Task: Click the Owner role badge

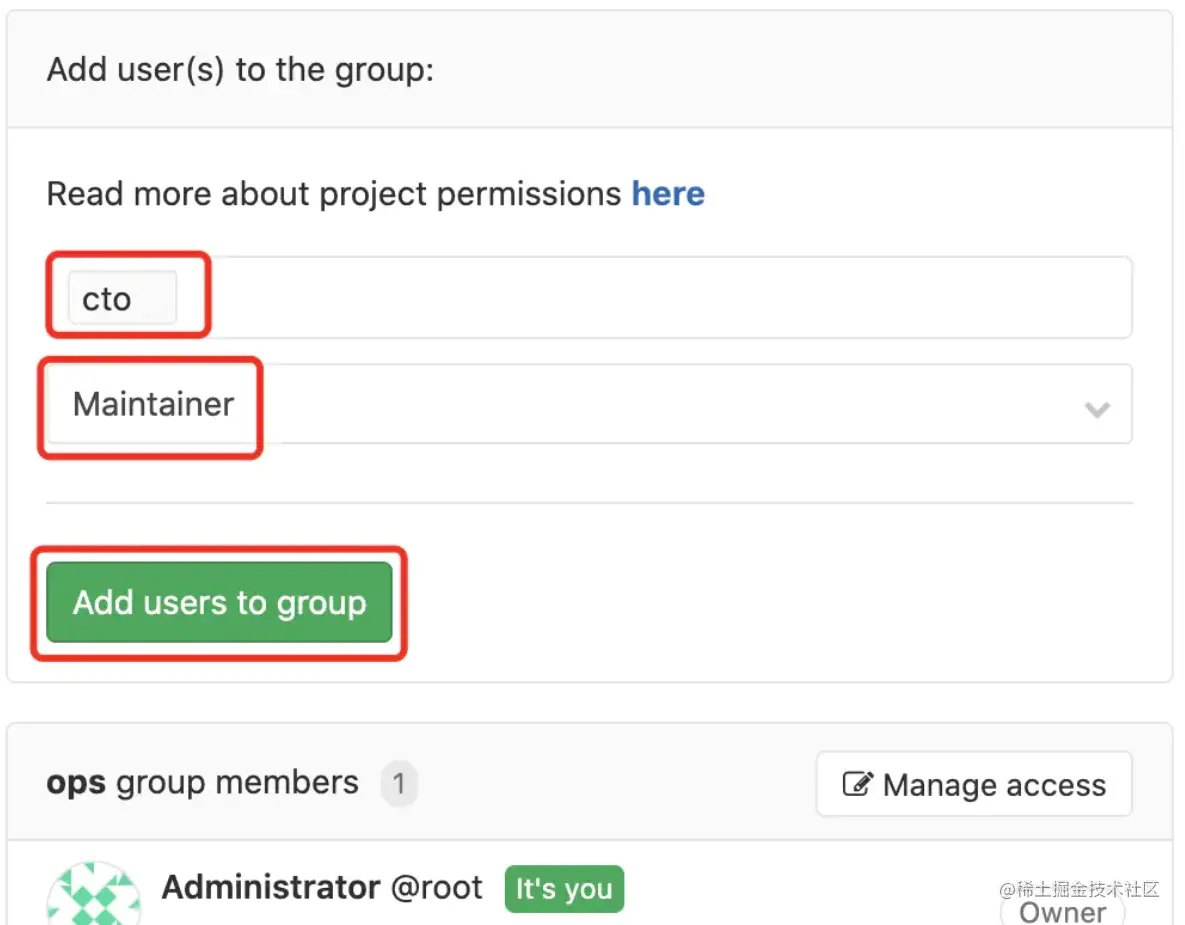Action: point(1062,912)
